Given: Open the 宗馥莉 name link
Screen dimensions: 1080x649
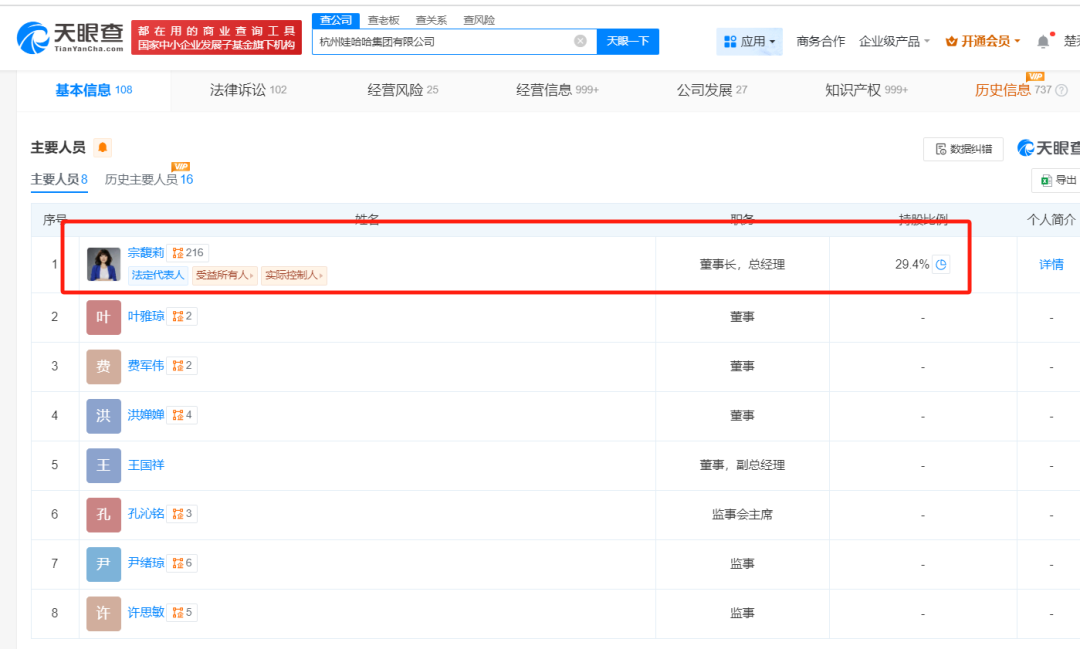Looking at the screenshot, I should tap(146, 253).
